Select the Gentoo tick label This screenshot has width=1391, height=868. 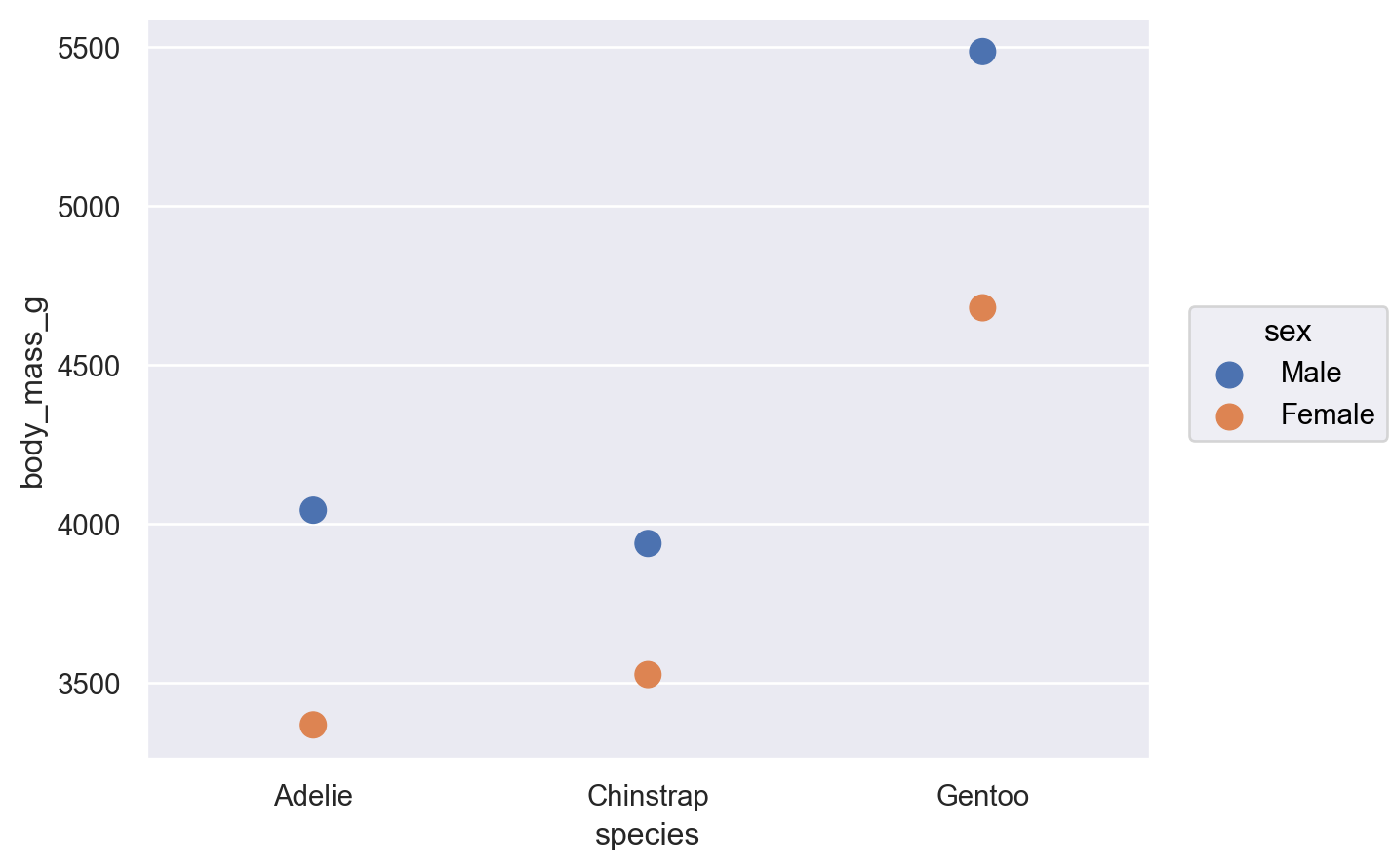pos(982,796)
